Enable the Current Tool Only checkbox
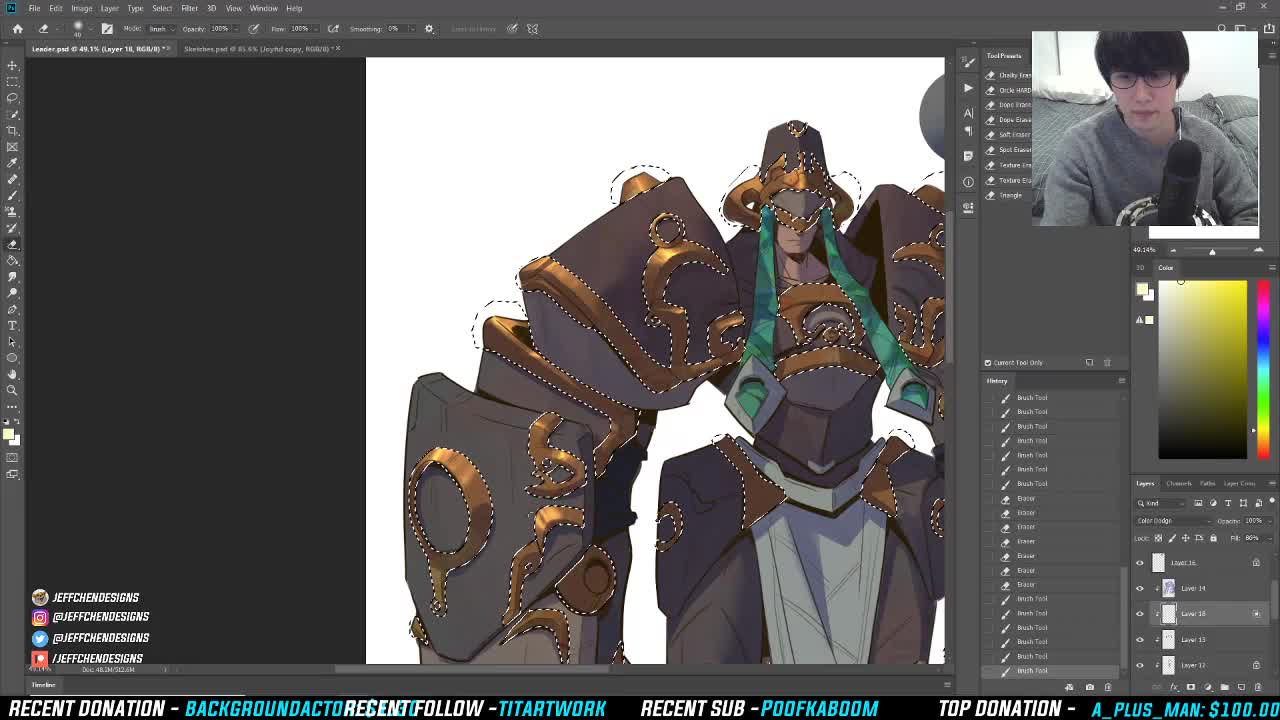Image resolution: width=1280 pixels, height=720 pixels. [x=988, y=362]
